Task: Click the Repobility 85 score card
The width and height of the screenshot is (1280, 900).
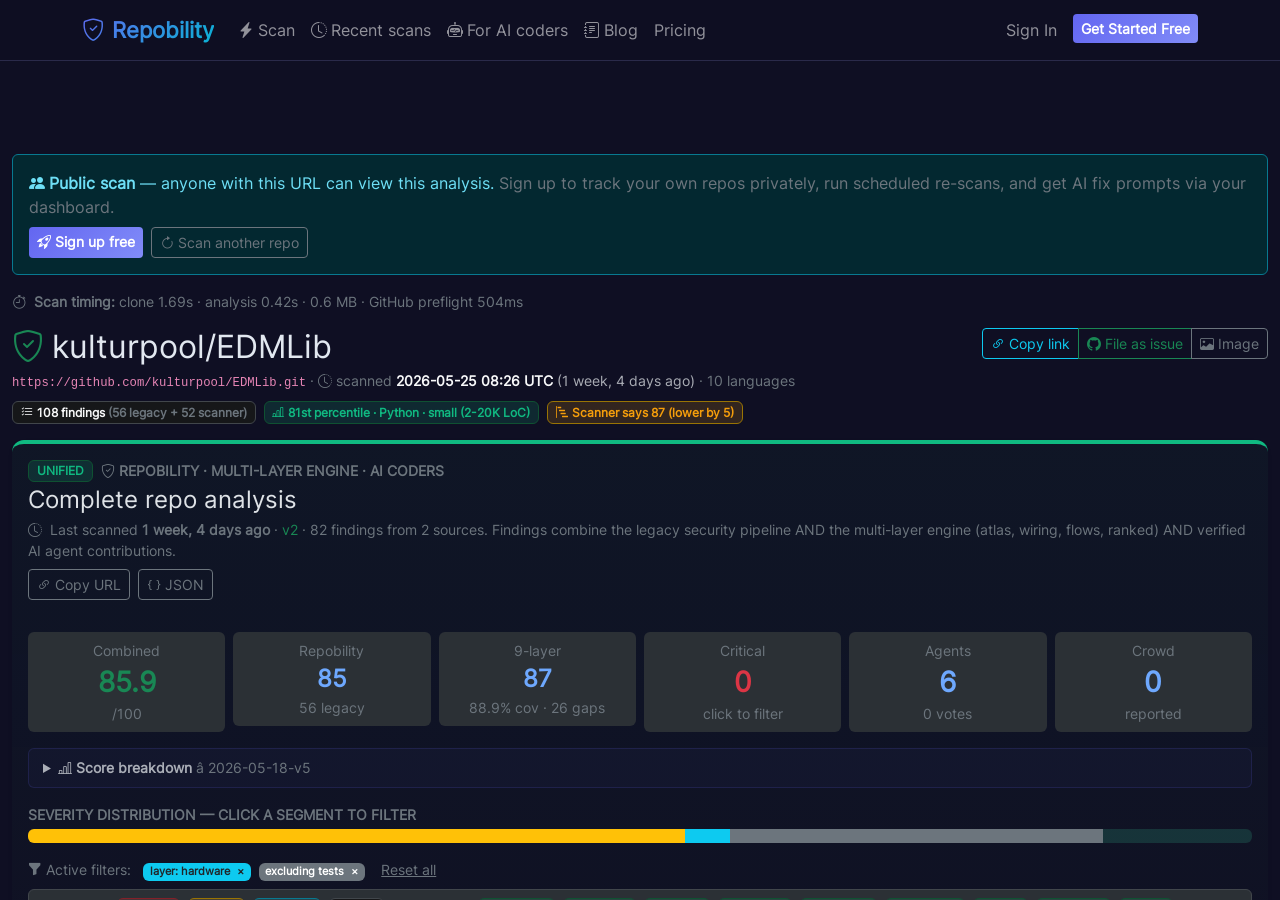Action: (x=332, y=679)
